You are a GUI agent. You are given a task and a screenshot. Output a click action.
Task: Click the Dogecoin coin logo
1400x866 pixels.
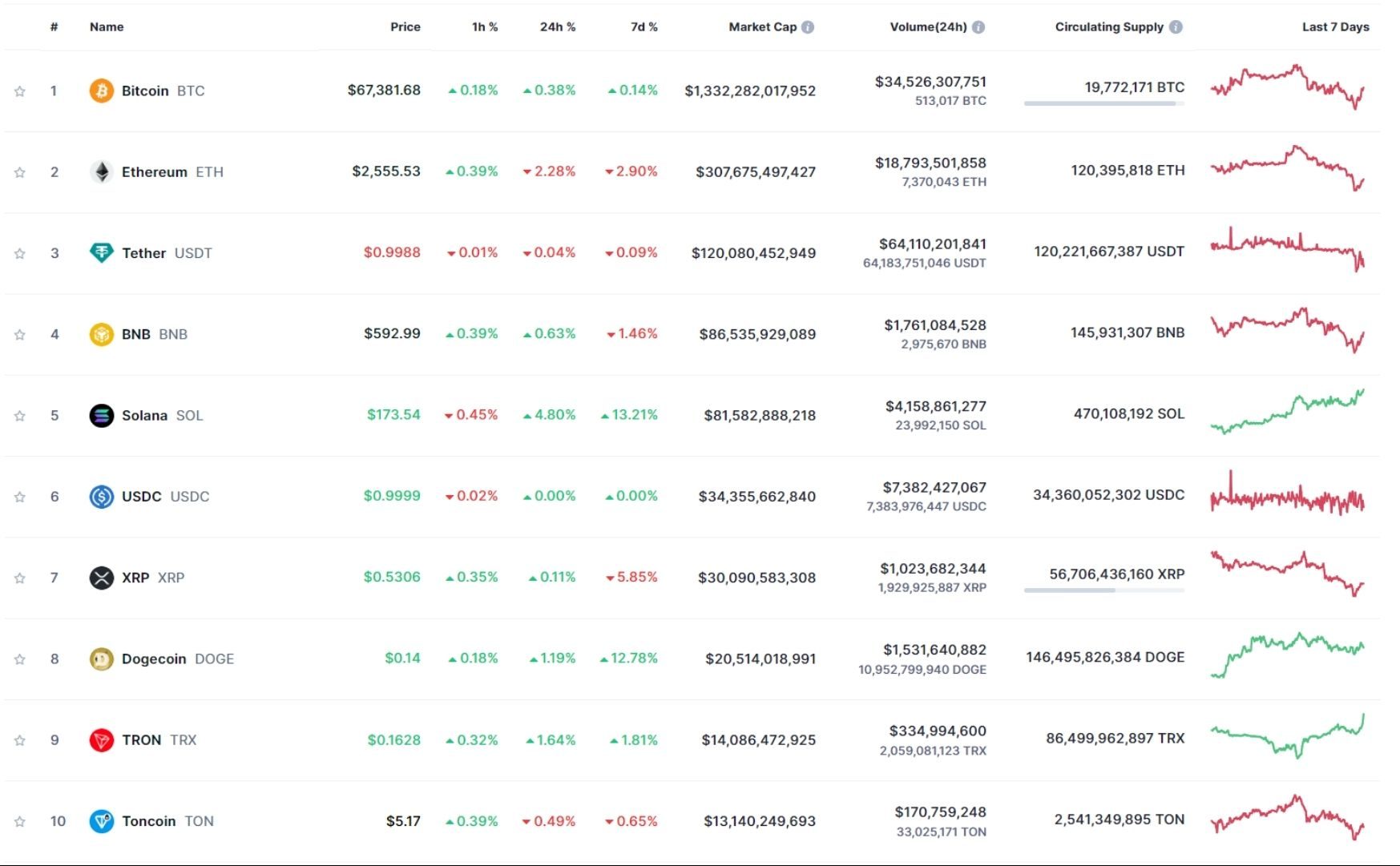(100, 658)
